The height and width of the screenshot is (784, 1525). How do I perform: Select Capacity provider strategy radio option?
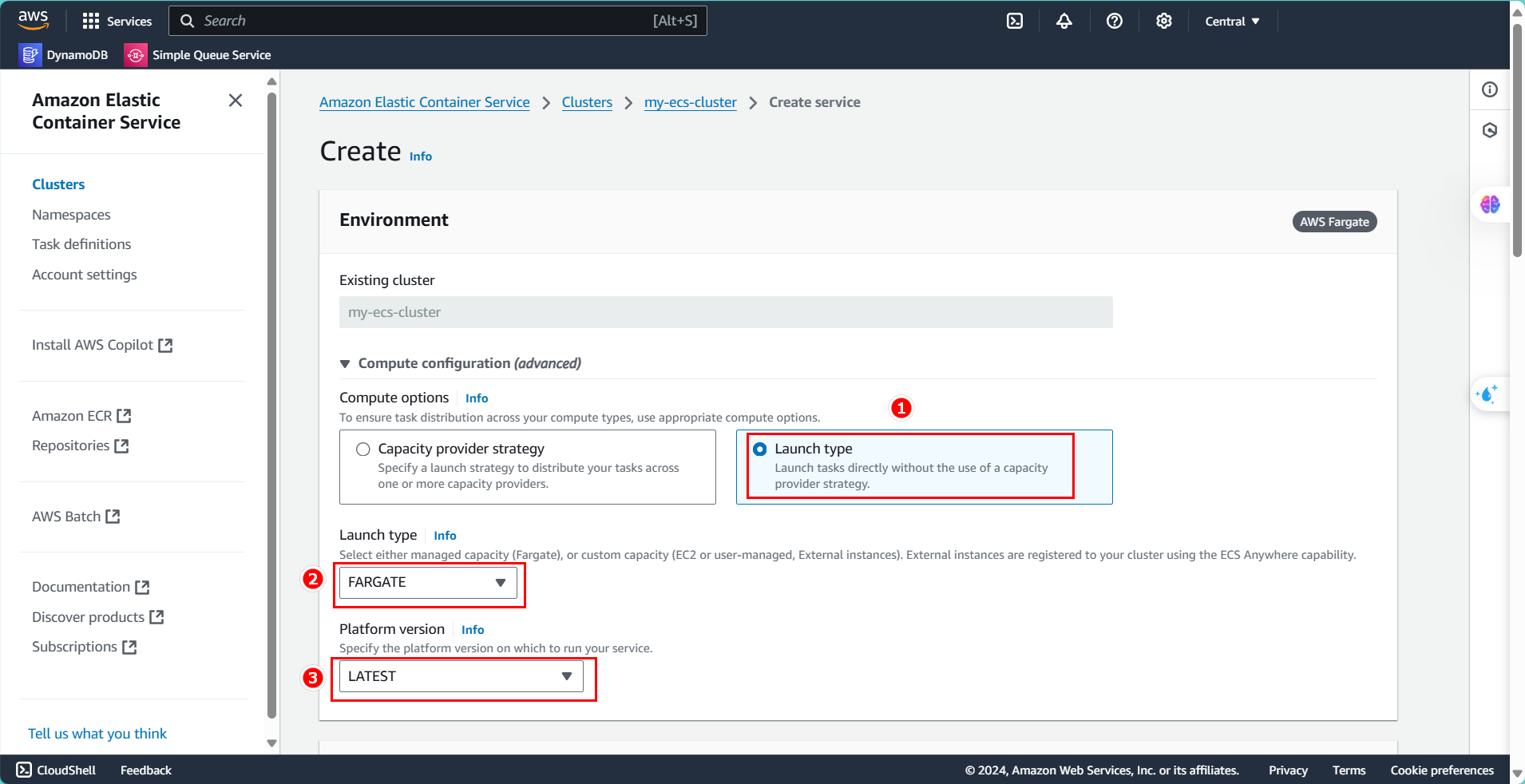tap(363, 449)
